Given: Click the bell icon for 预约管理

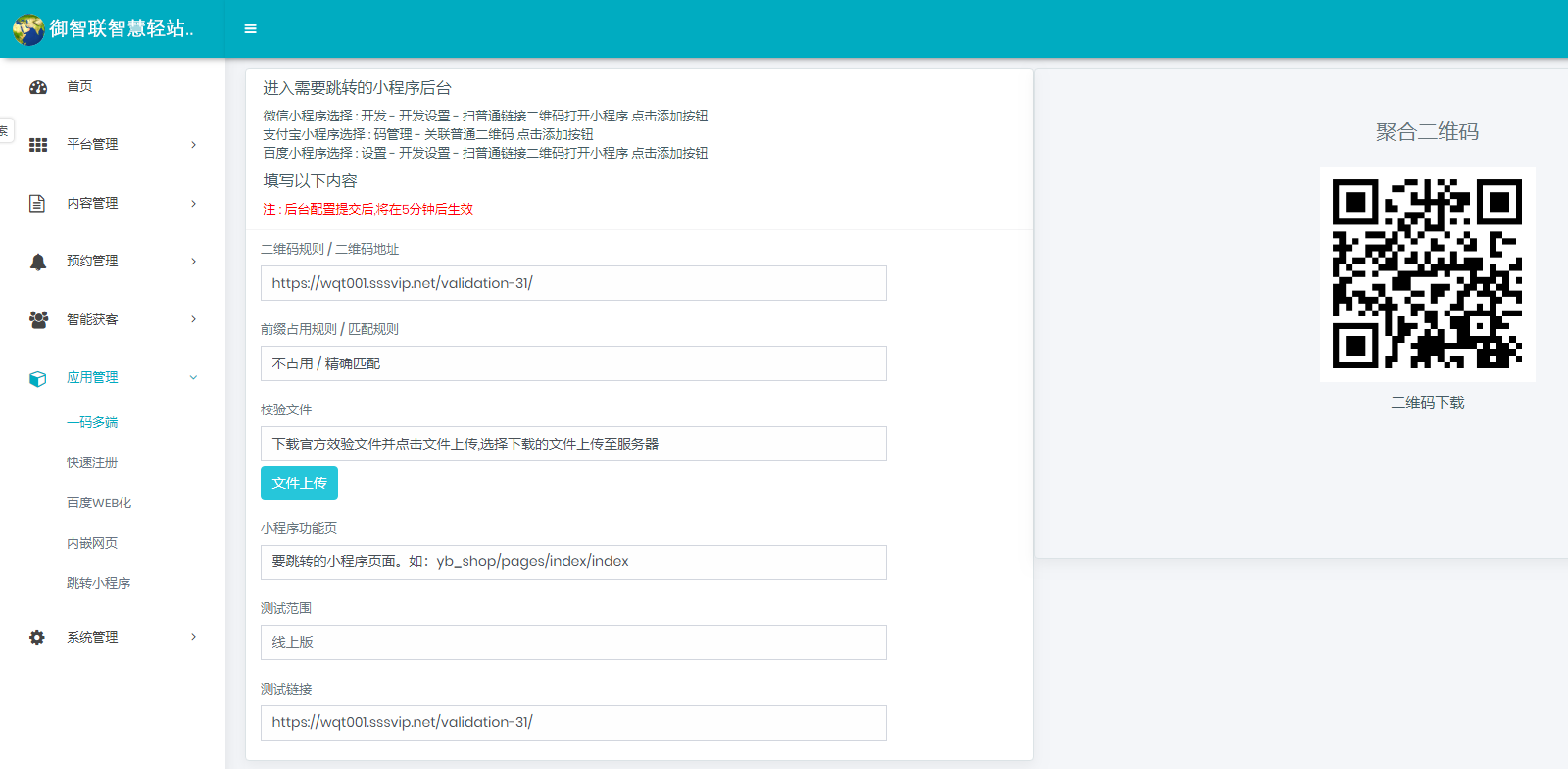Looking at the screenshot, I should pos(38,262).
